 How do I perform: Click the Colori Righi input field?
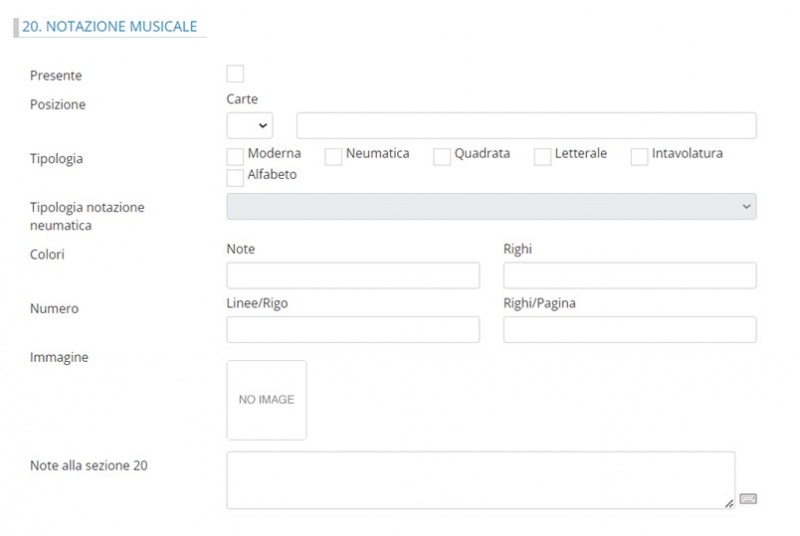point(629,275)
